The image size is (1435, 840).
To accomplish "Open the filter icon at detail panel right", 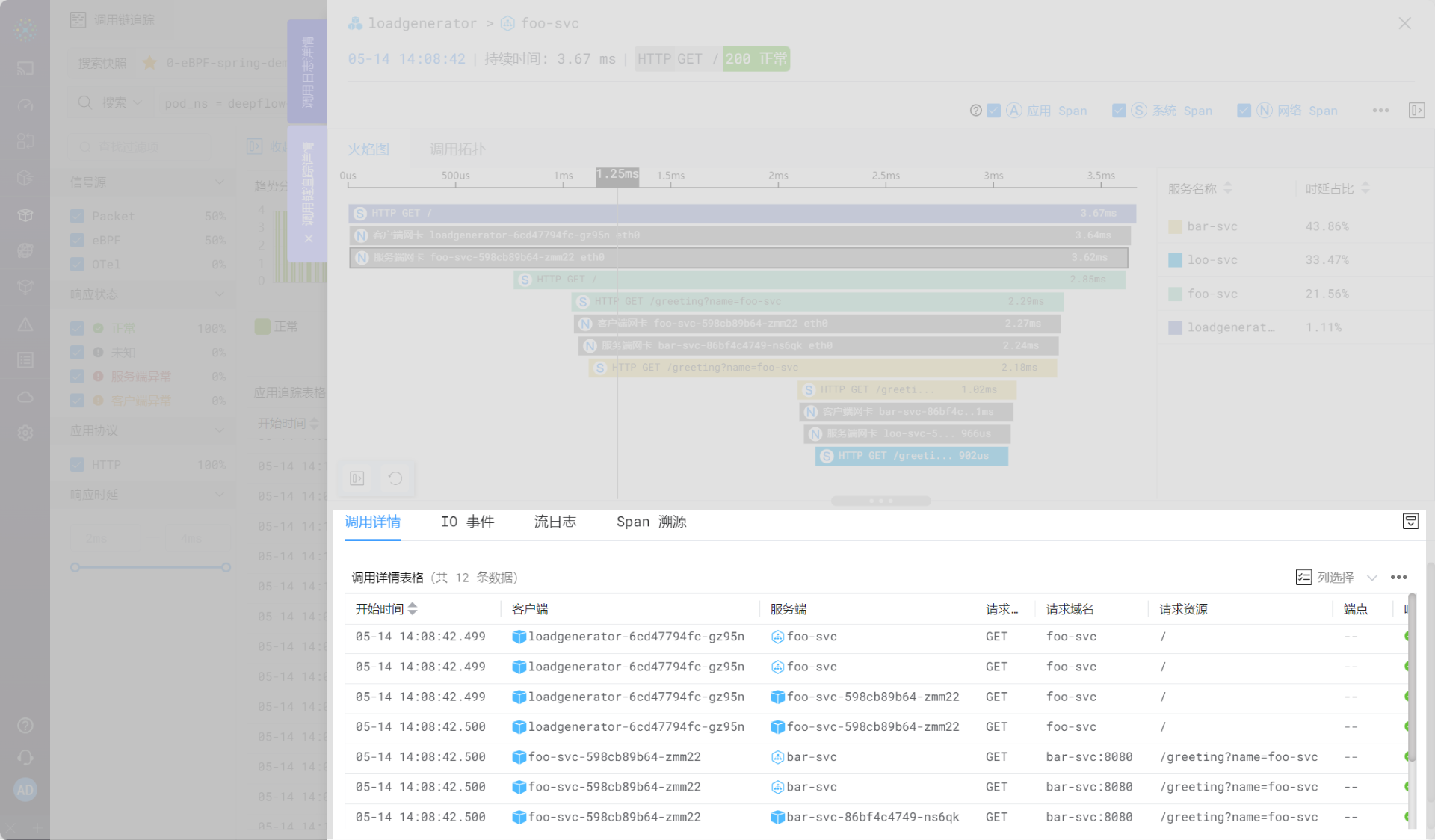I will (x=1410, y=522).
